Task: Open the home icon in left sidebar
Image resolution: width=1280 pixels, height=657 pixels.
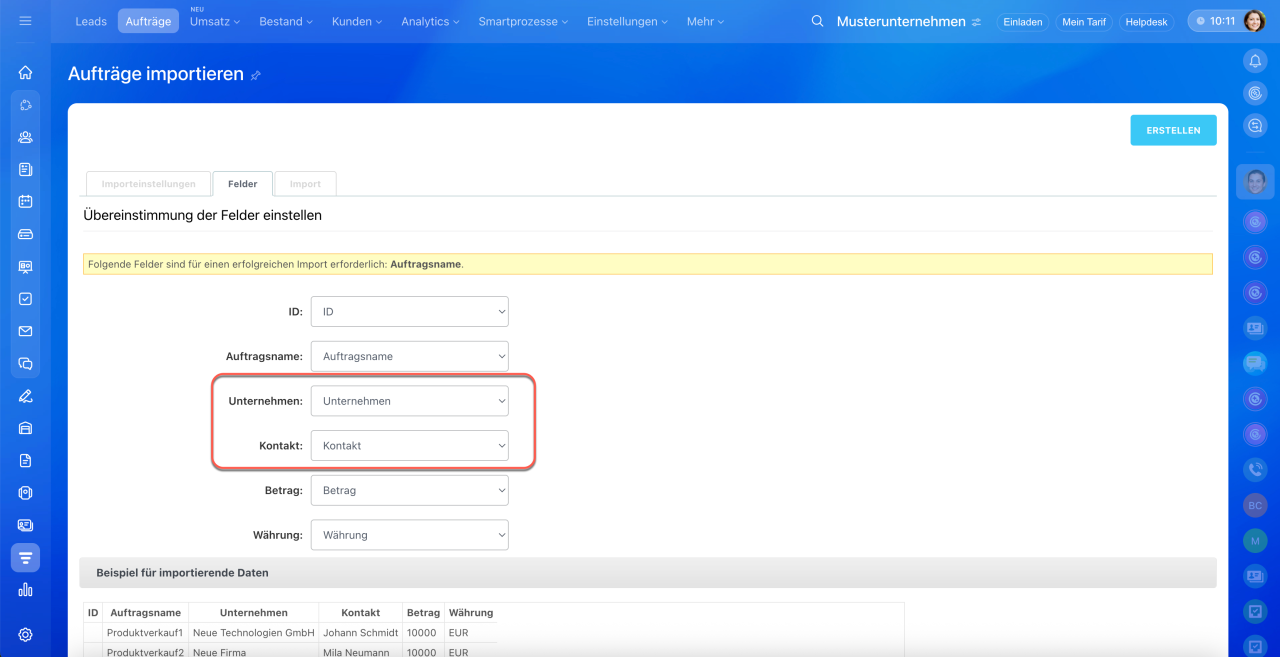Action: coord(25,72)
